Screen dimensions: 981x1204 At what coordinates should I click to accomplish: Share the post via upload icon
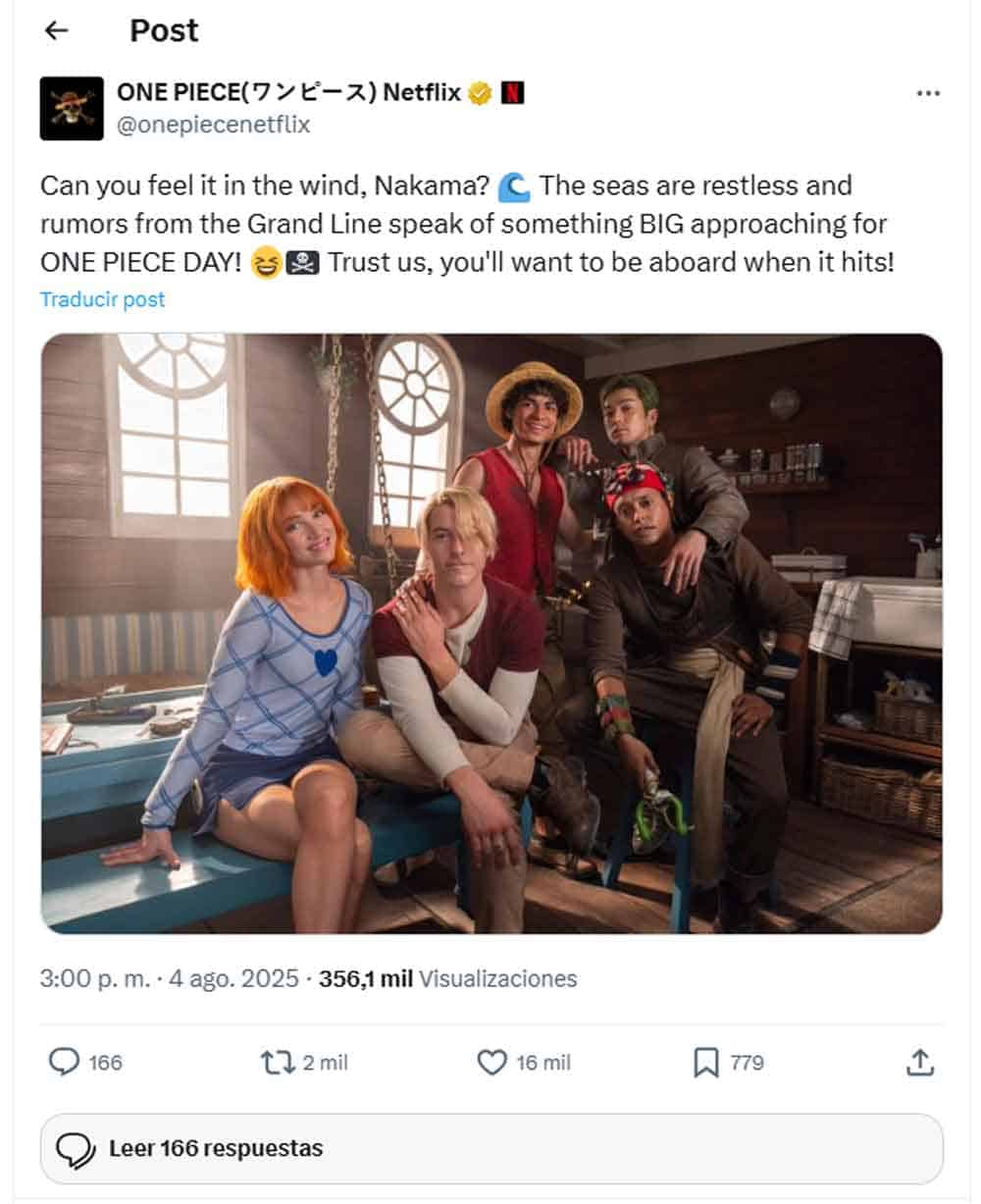click(x=919, y=1062)
